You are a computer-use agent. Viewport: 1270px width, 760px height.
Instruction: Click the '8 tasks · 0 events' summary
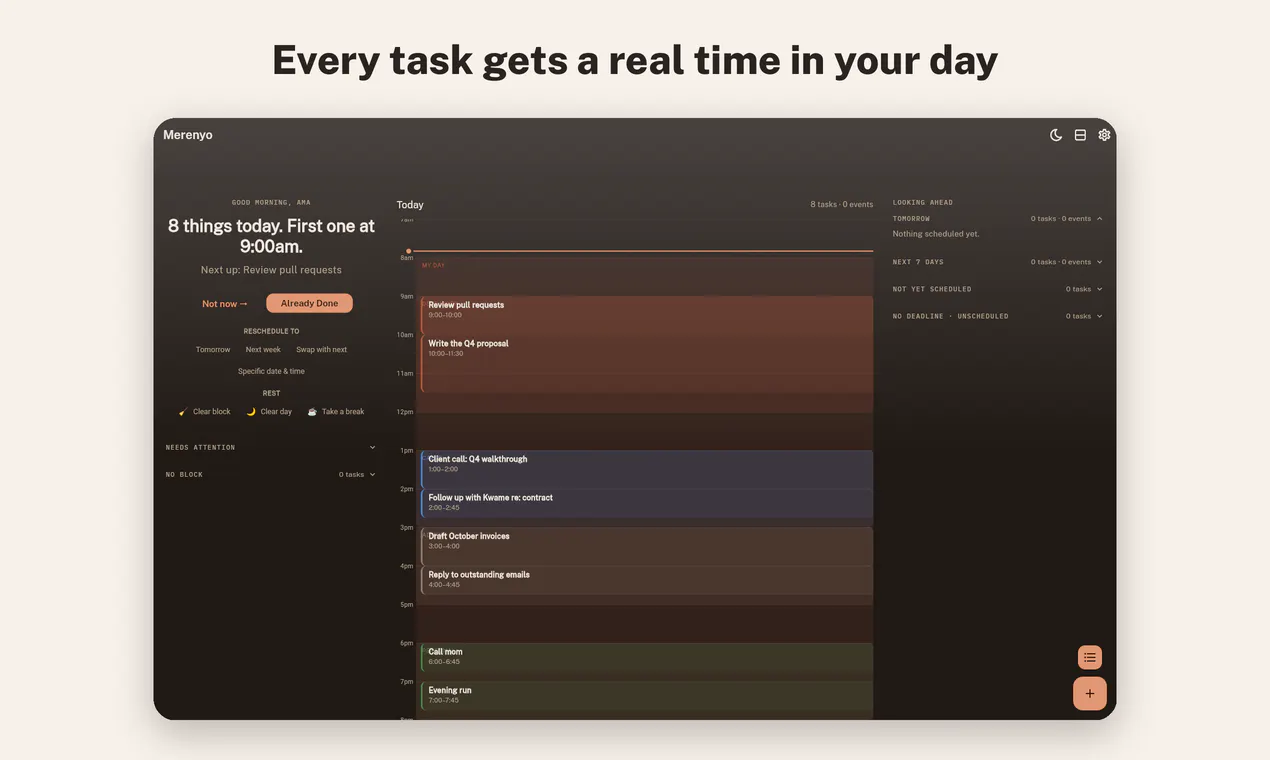pyautogui.click(x=842, y=205)
